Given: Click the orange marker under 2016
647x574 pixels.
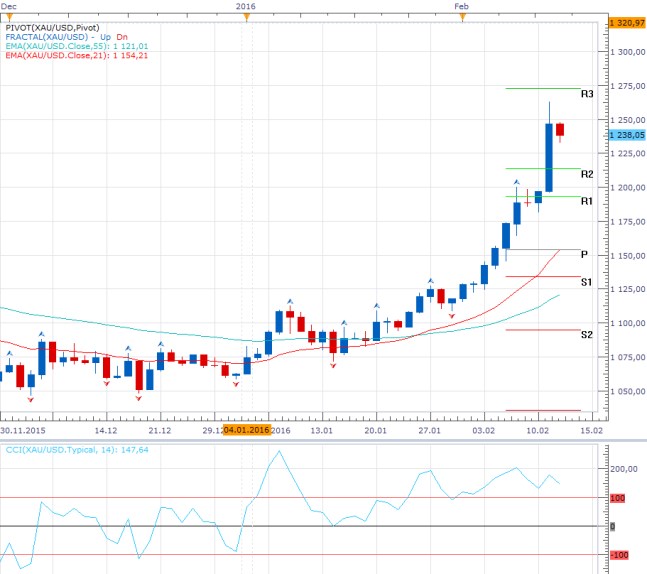Looking at the screenshot, I should pos(247,17).
